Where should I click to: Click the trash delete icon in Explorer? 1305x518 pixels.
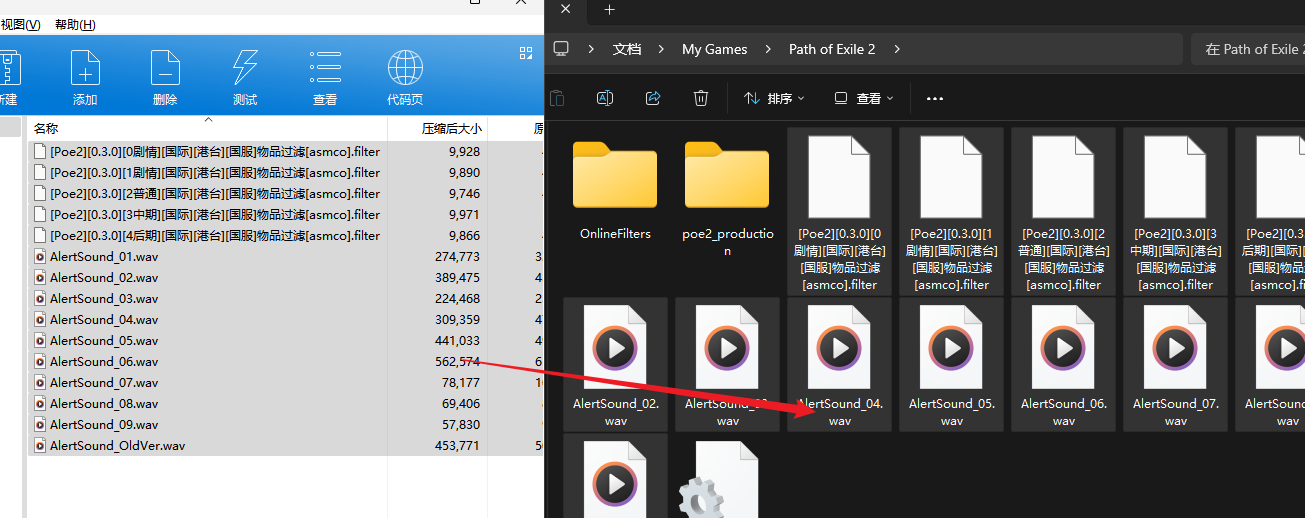(x=701, y=98)
